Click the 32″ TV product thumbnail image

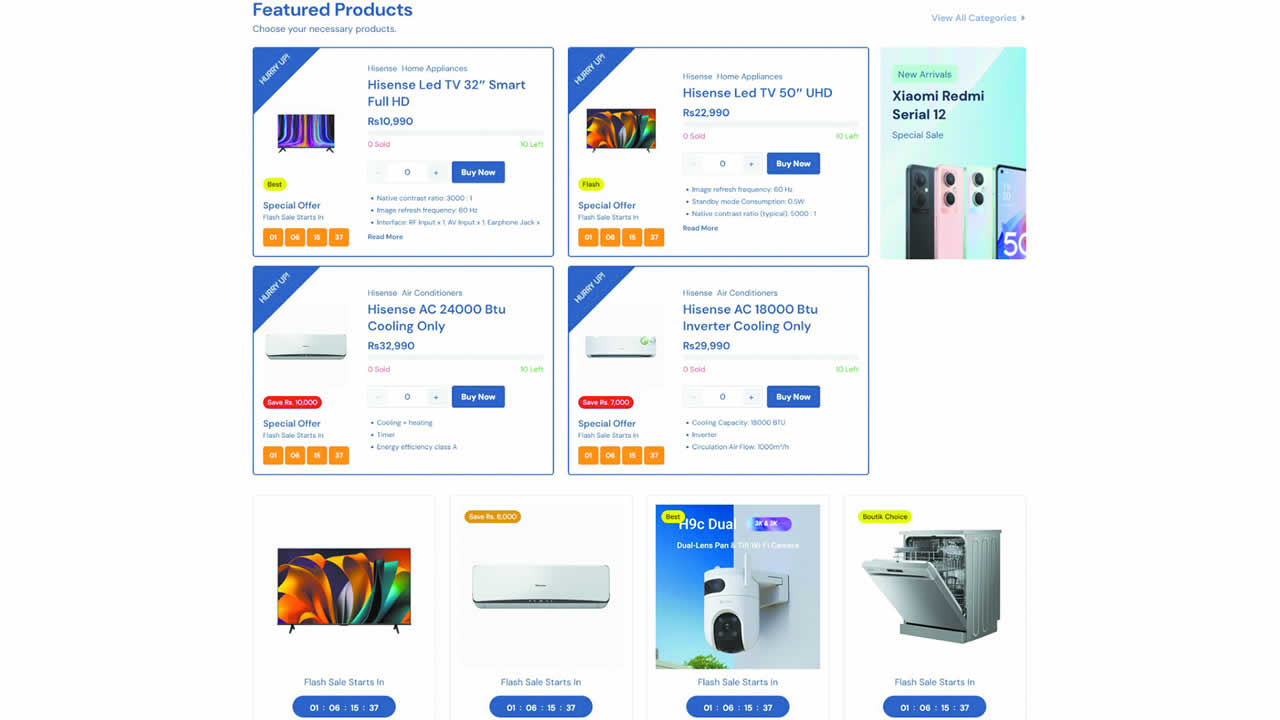pyautogui.click(x=306, y=132)
